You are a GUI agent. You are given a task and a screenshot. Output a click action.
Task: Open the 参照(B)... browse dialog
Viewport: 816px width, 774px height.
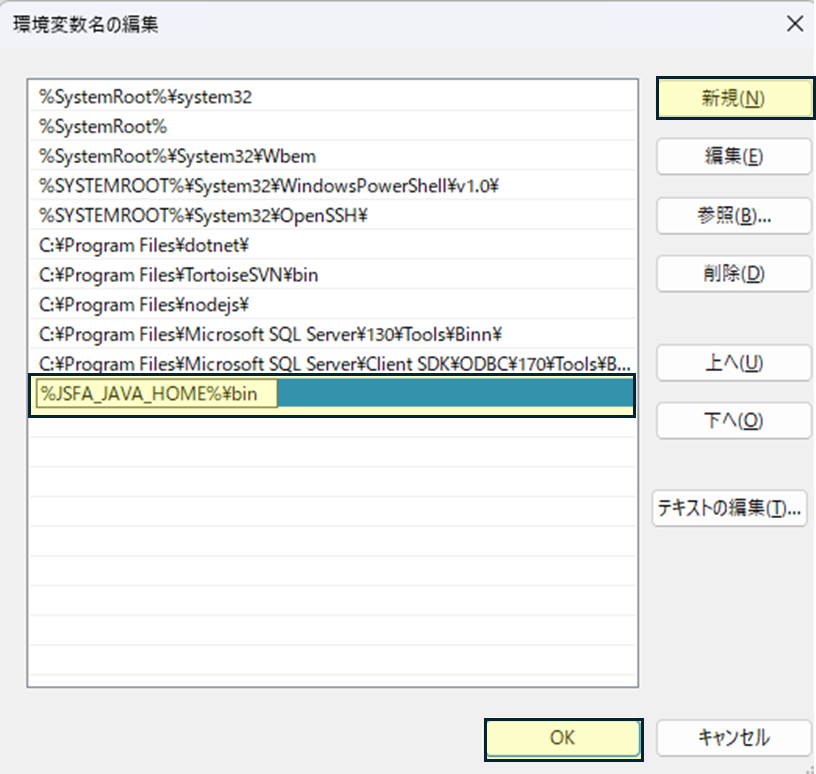click(x=733, y=216)
